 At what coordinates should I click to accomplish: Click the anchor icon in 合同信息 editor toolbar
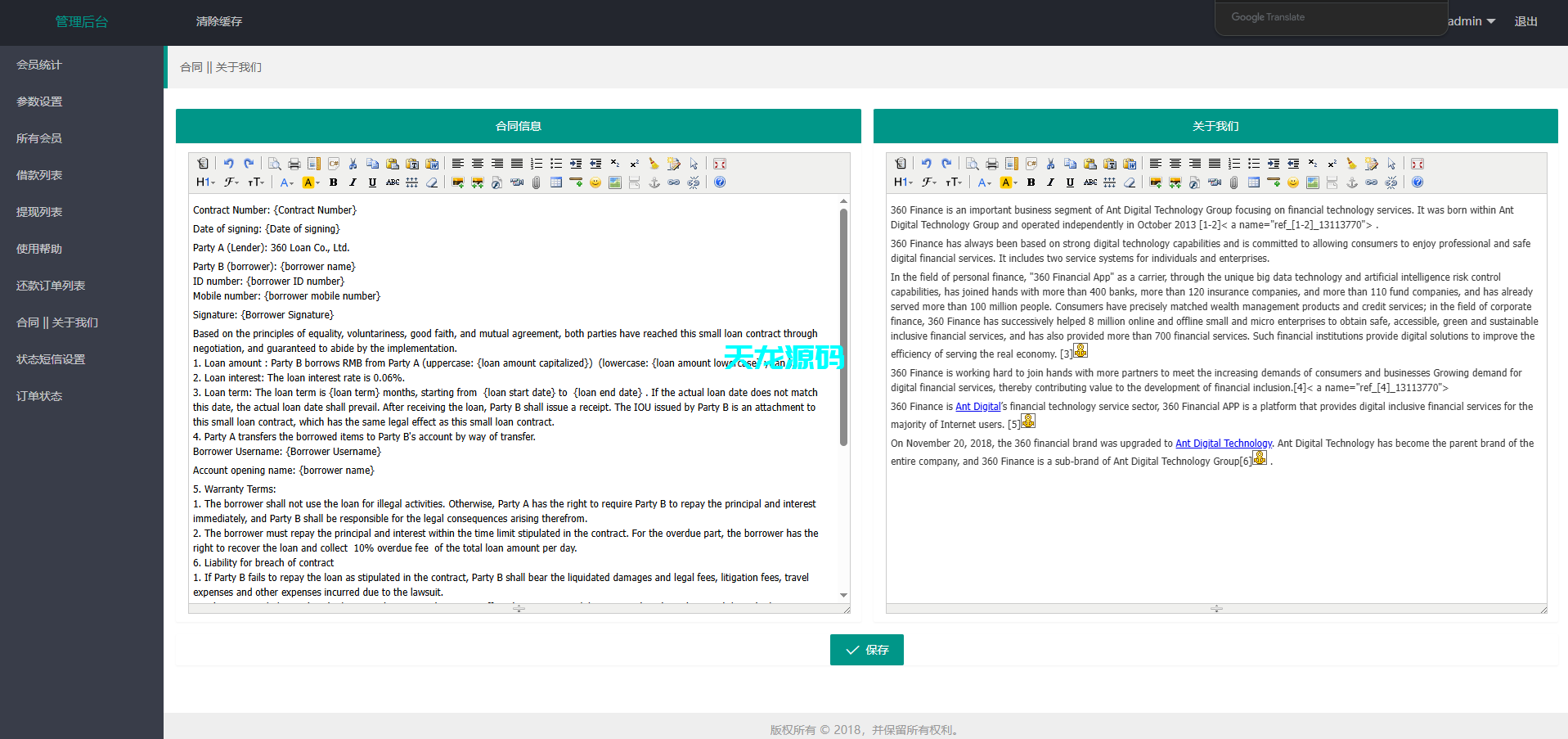click(x=654, y=182)
